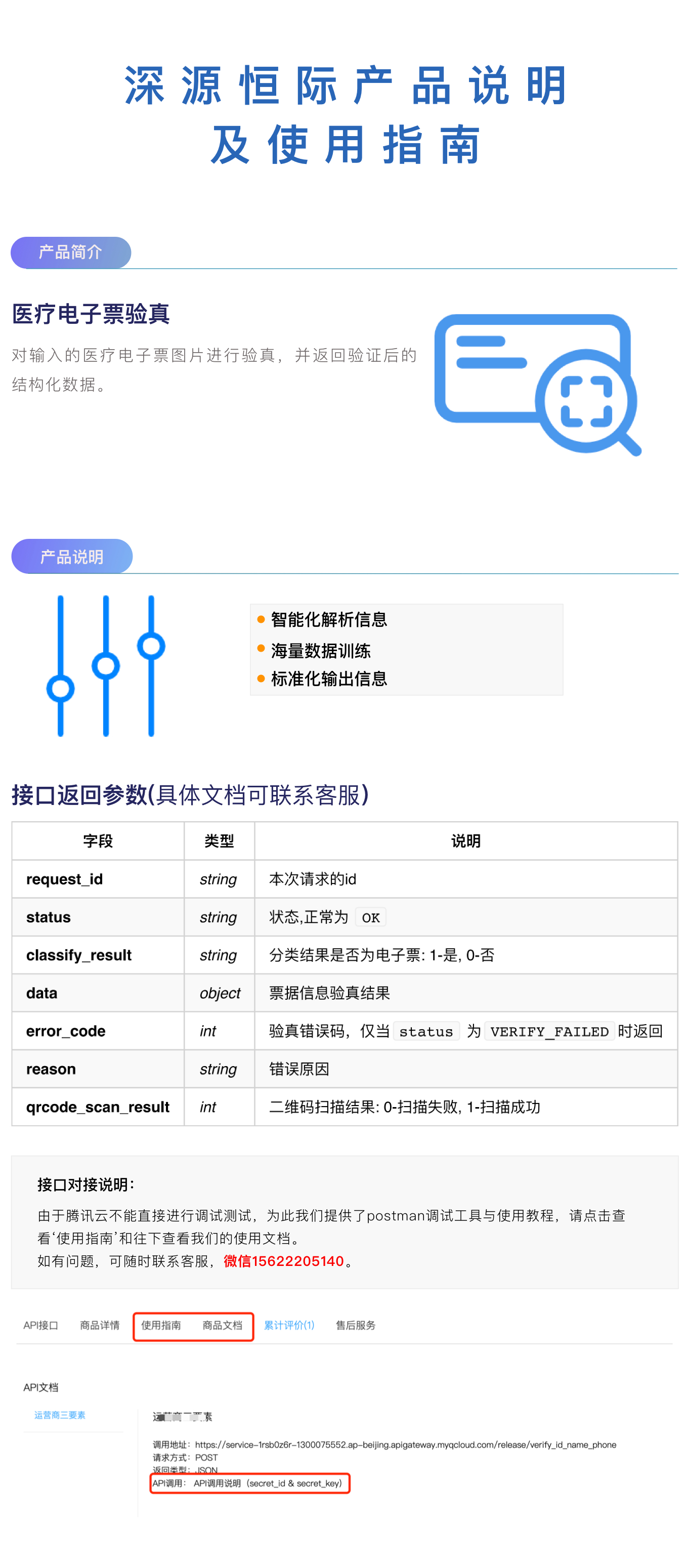Viewport: 687px width, 1568px height.
Task: Click the OK code tag in status row
Action: pyautogui.click(x=371, y=917)
